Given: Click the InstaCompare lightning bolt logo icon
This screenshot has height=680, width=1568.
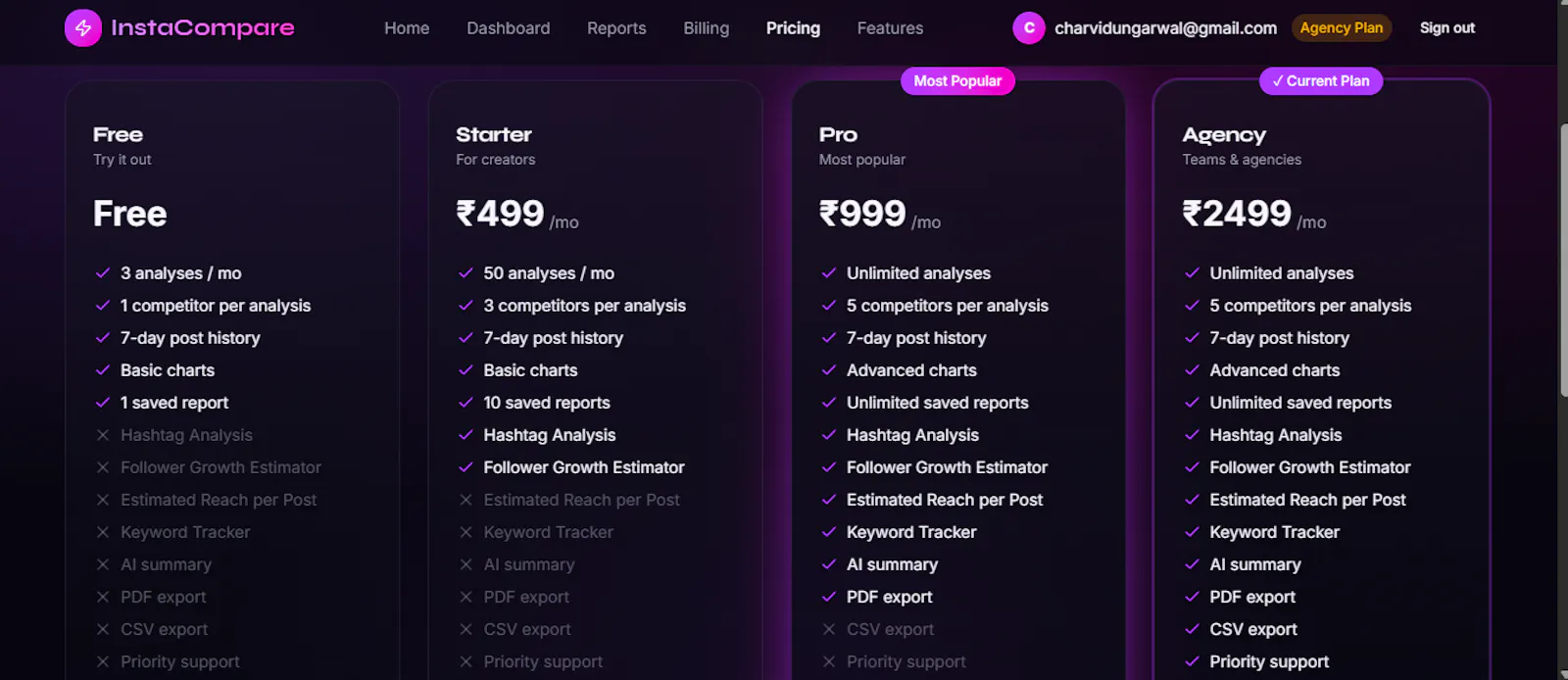Looking at the screenshot, I should [x=83, y=28].
